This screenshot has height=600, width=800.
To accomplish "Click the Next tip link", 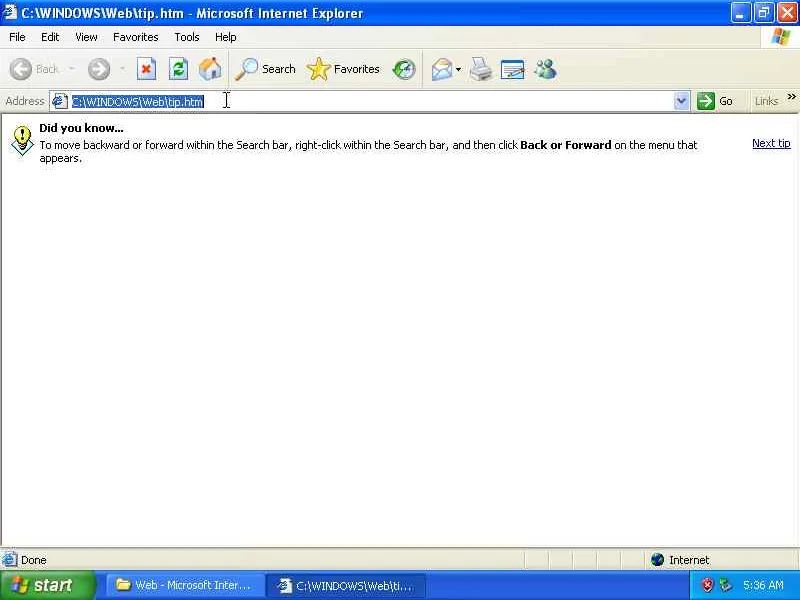I will [x=771, y=143].
